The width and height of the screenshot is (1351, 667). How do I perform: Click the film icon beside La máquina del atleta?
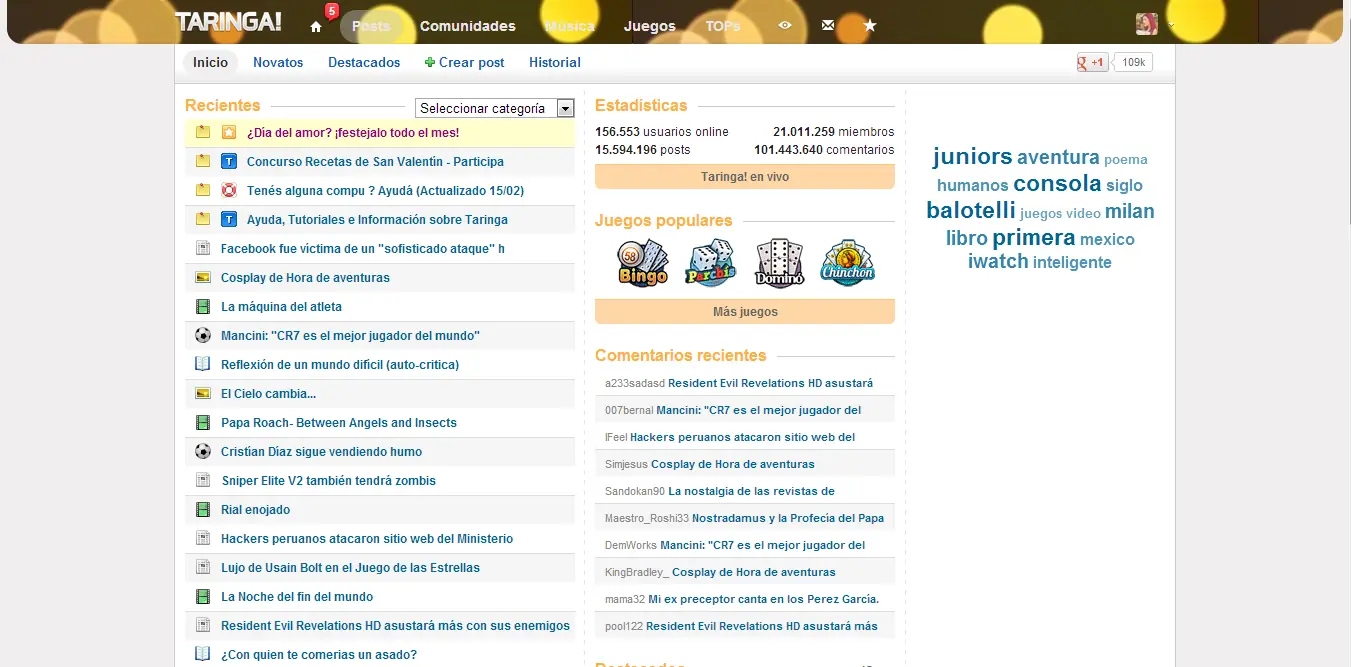203,306
